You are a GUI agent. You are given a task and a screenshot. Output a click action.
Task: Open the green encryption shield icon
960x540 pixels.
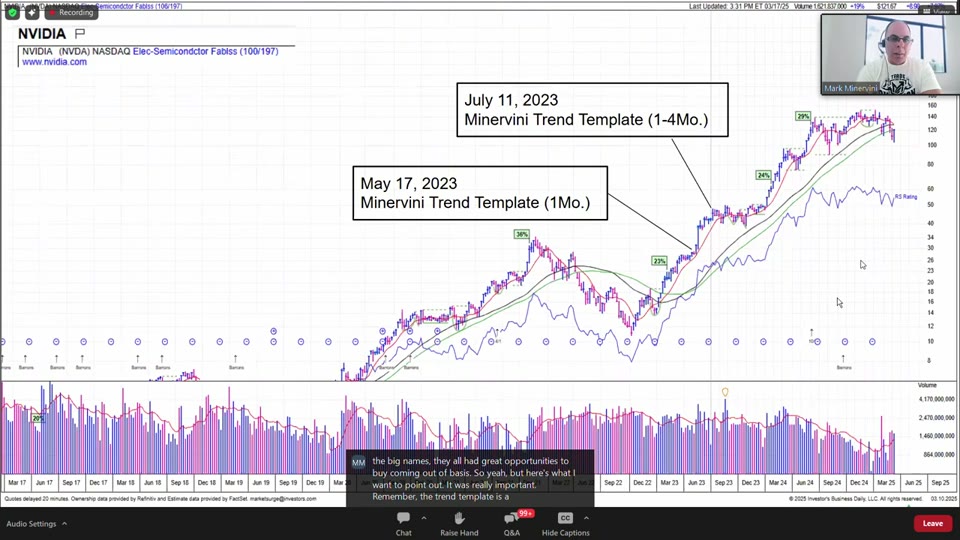(12, 12)
